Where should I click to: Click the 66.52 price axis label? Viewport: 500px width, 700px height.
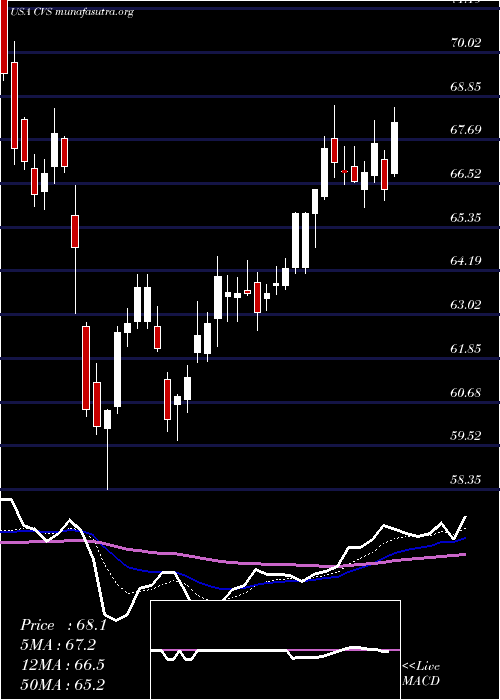click(466, 174)
